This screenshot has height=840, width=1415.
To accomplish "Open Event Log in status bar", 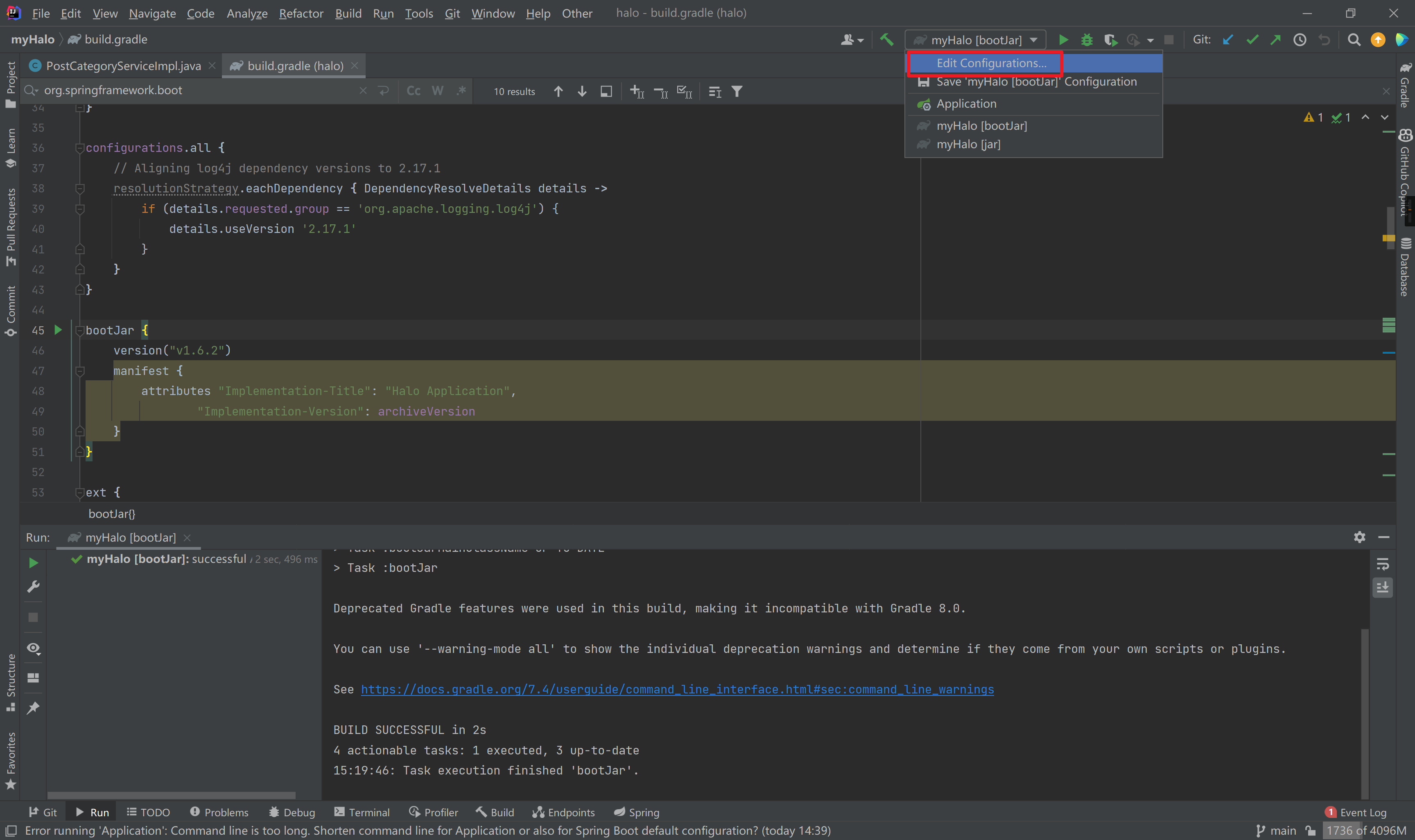I will pos(1356,812).
